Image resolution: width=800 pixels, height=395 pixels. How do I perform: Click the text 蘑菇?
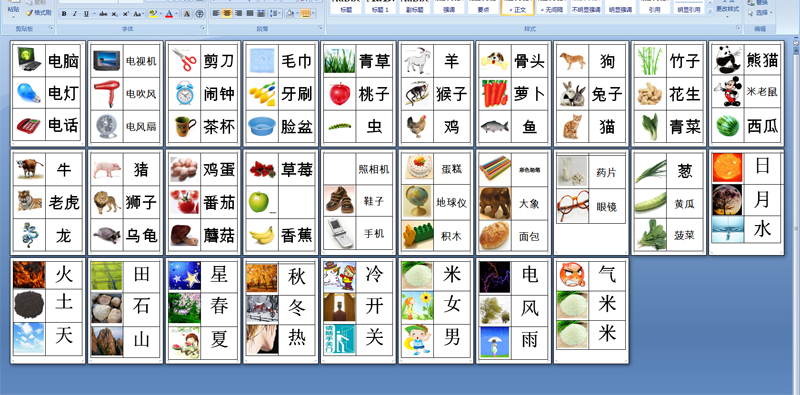pos(219,235)
